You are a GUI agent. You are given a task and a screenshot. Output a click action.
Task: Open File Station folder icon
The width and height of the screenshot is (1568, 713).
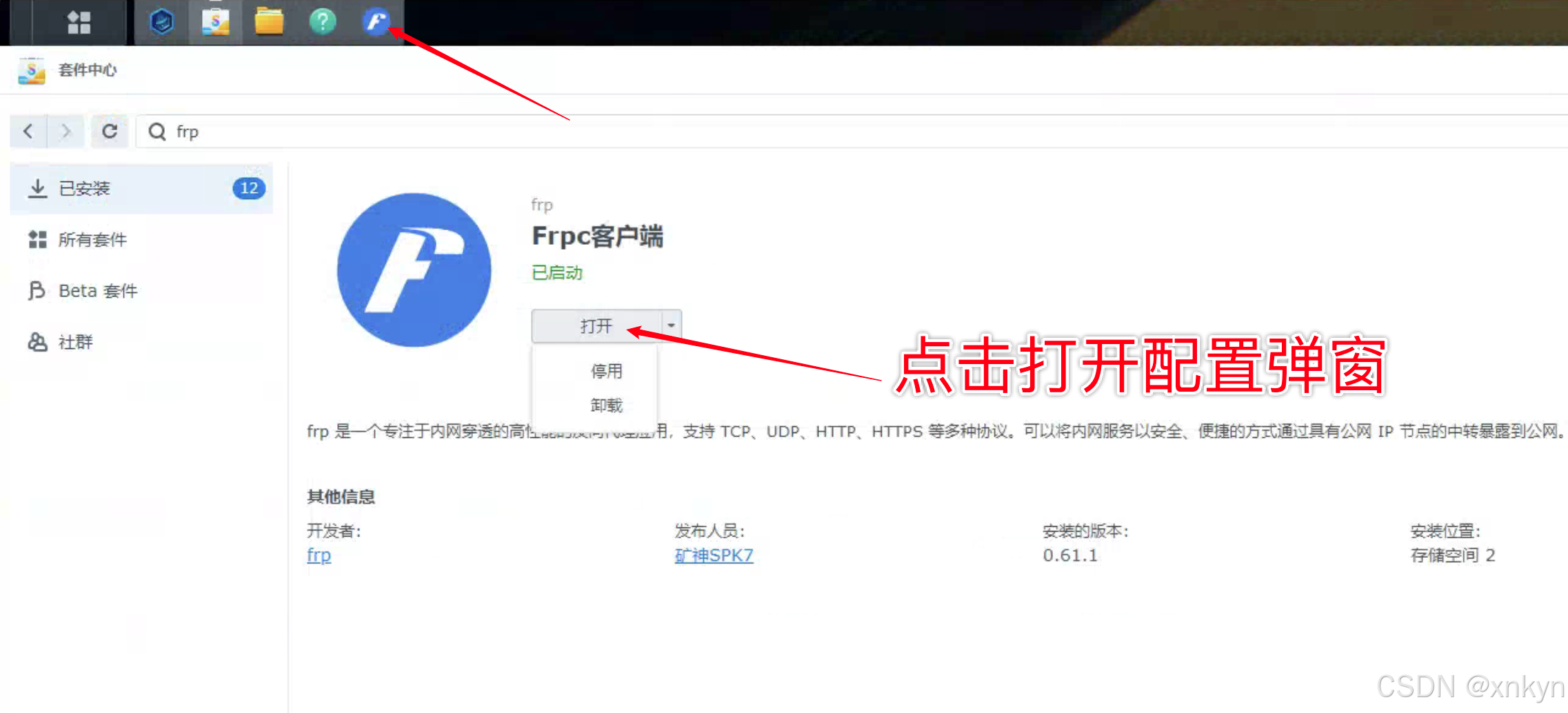pyautogui.click(x=269, y=21)
